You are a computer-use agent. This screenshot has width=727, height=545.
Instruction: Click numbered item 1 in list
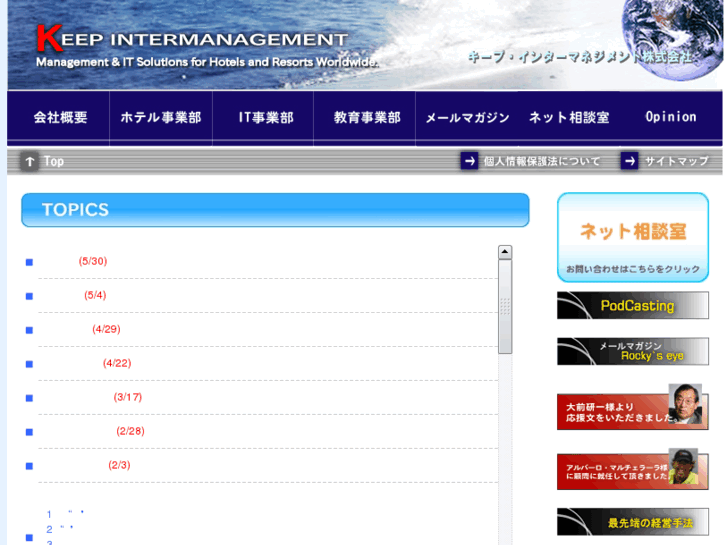coord(49,514)
